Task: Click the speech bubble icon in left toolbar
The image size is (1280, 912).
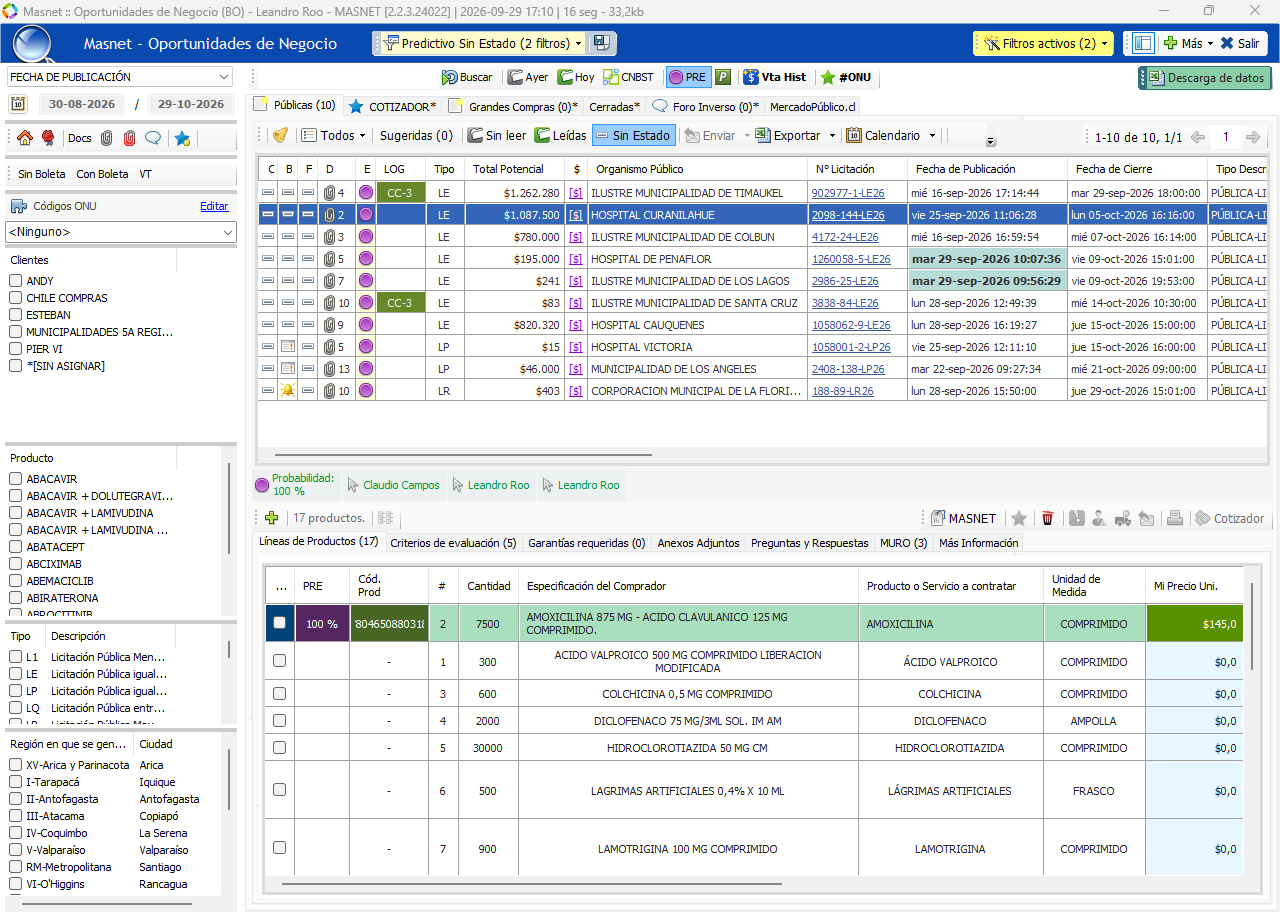Action: (x=153, y=138)
